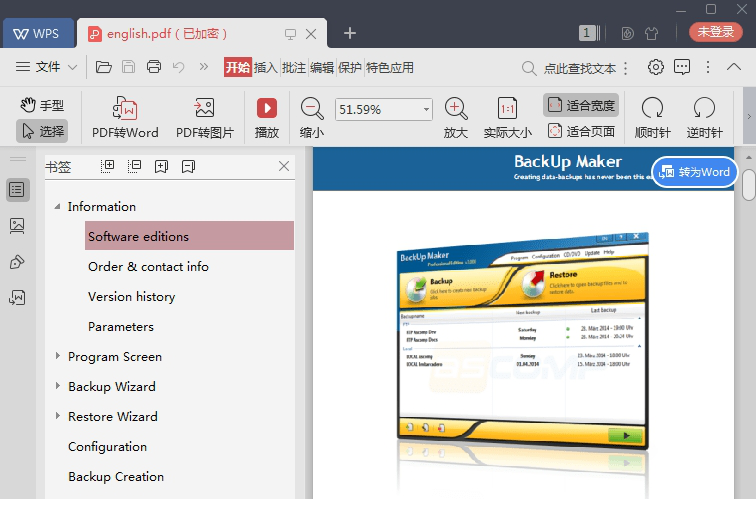The height and width of the screenshot is (518, 756).
Task: Open the thumbnails sidebar panel icon
Action: 17,226
